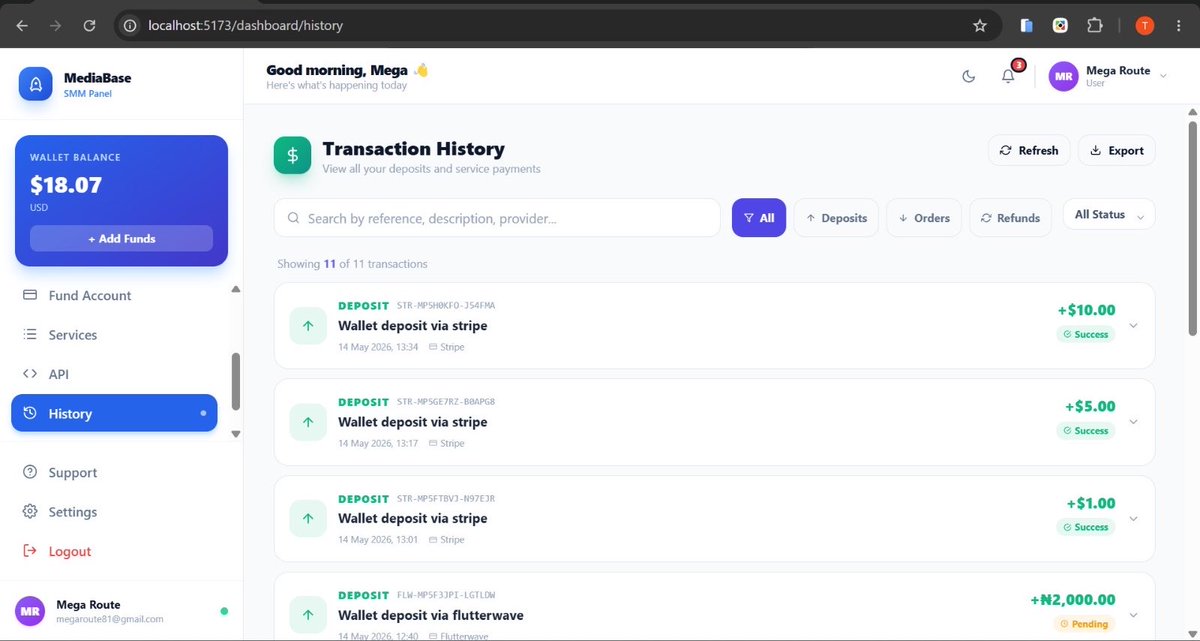This screenshot has width=1200, height=641.
Task: Click the Fund Account card icon
Action: (x=29, y=295)
